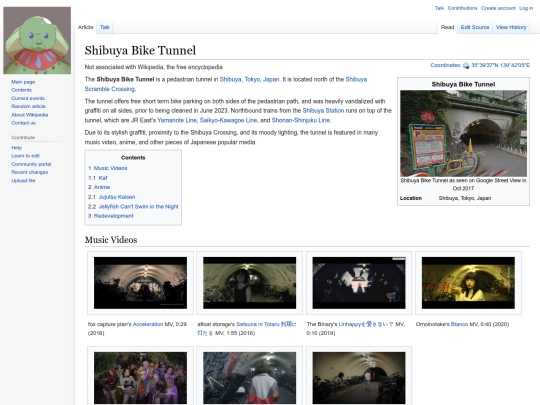Image resolution: width=540 pixels, height=405 pixels.
Task: Open the Saikyo-Kawagoe Line link
Action: [228, 120]
